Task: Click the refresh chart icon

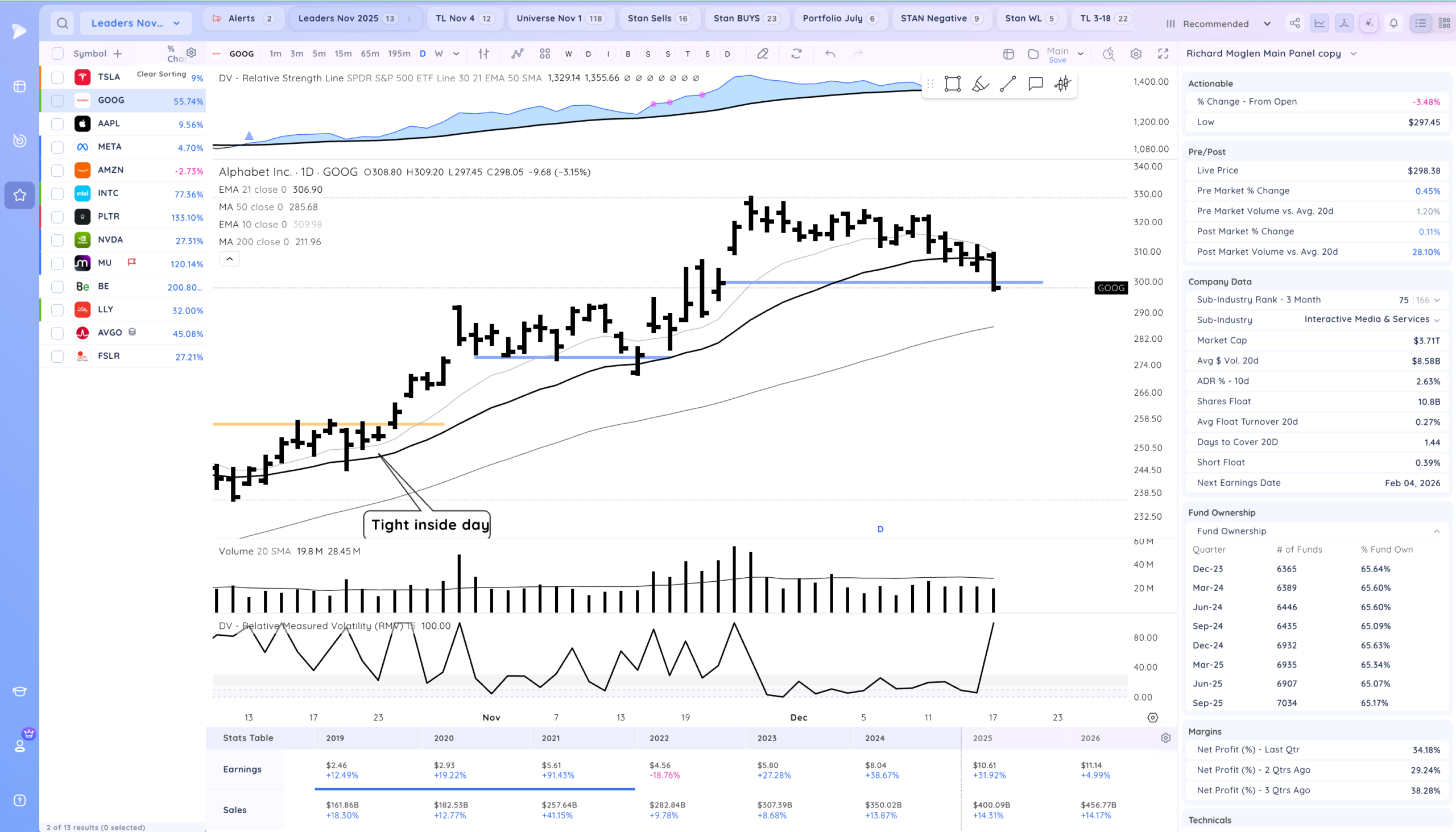Action: (796, 53)
